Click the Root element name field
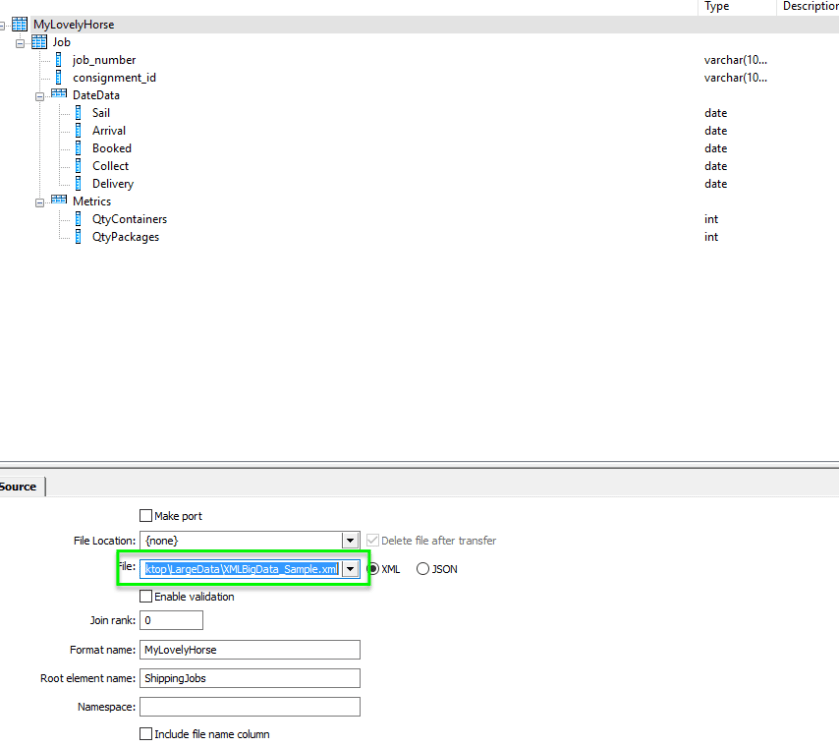The height and width of the screenshot is (747, 839). click(x=249, y=678)
